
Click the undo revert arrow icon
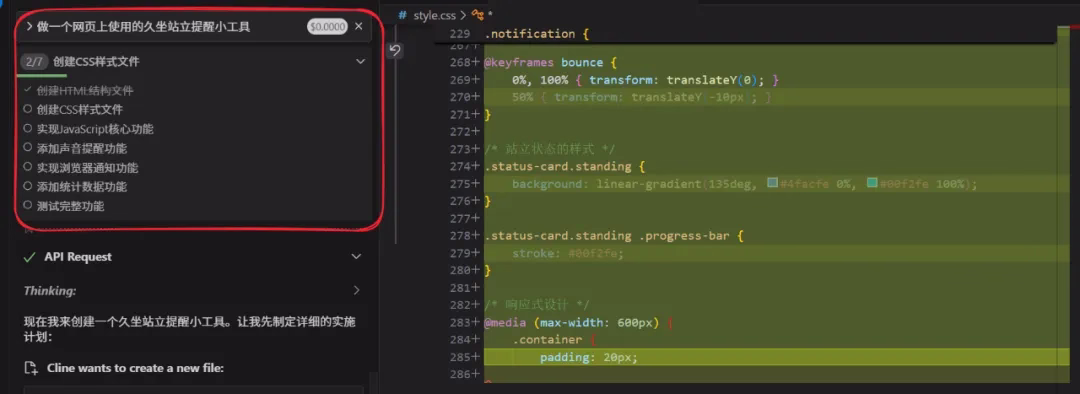[x=395, y=50]
